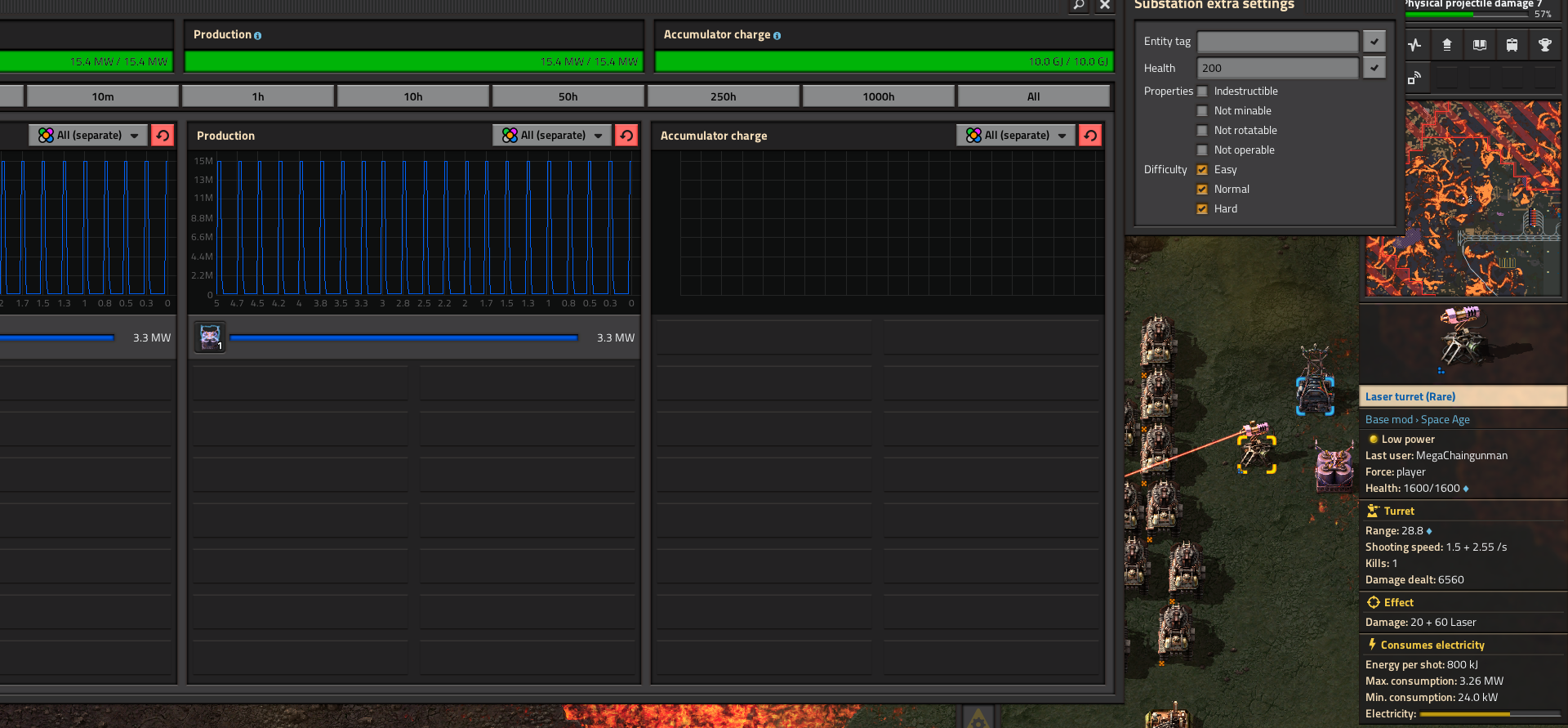1568x728 pixels.
Task: Reset the Production graph with red button
Action: tap(626, 136)
